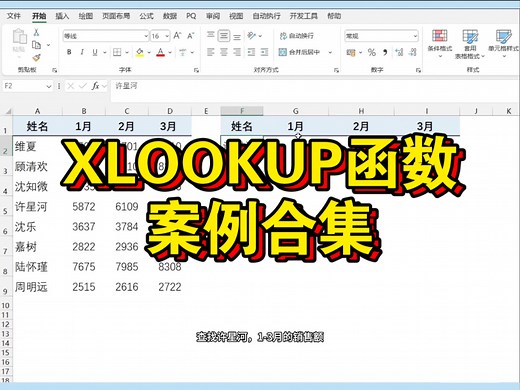Switch to the PQ tab
Image resolution: width=520 pixels, height=390 pixels.
tap(191, 16)
